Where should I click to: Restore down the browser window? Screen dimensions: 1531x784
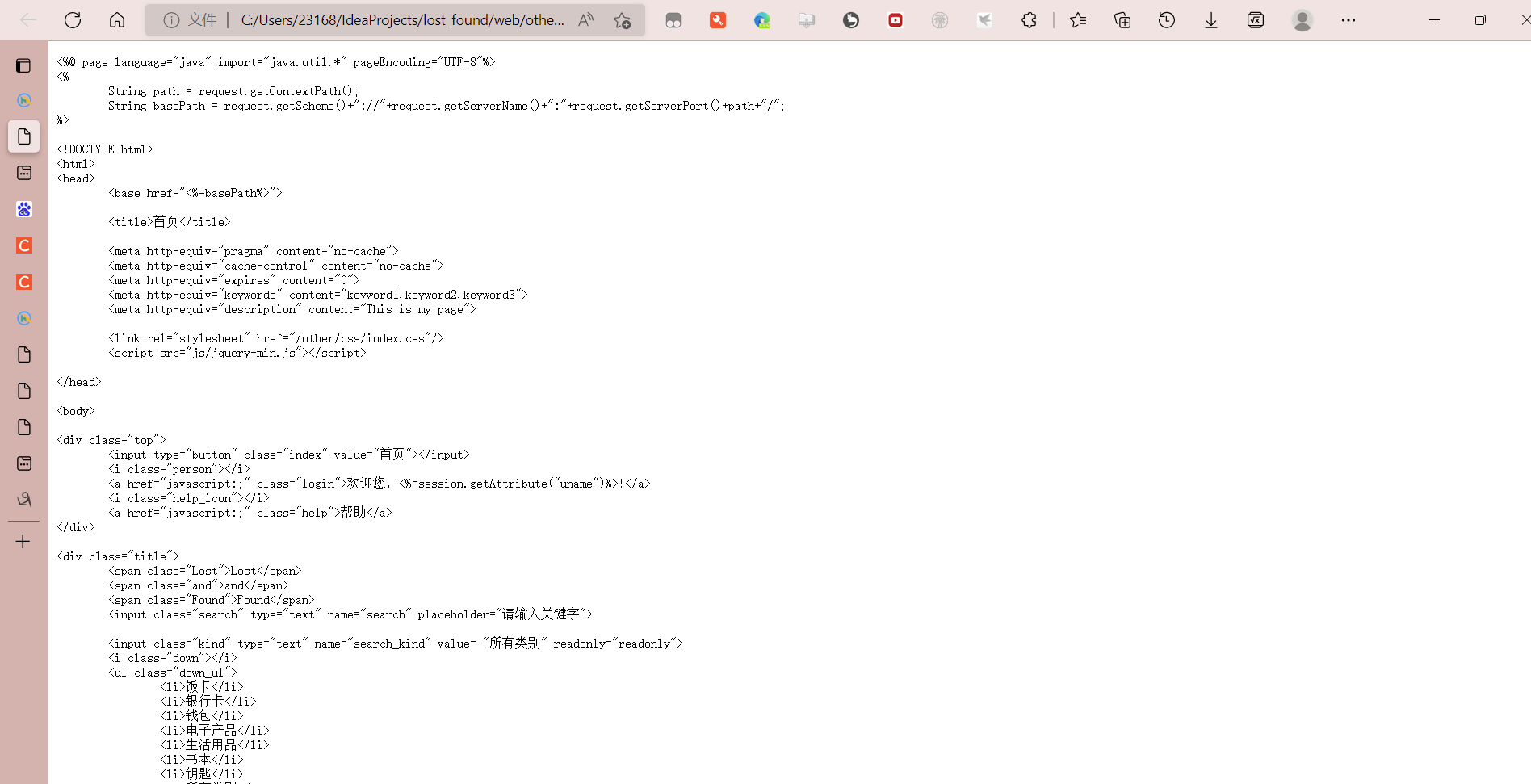point(1480,20)
